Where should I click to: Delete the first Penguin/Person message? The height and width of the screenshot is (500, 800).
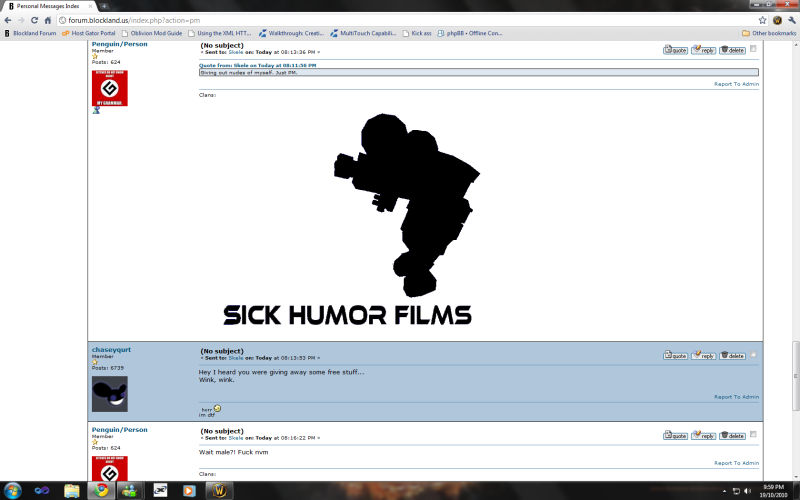(x=733, y=50)
